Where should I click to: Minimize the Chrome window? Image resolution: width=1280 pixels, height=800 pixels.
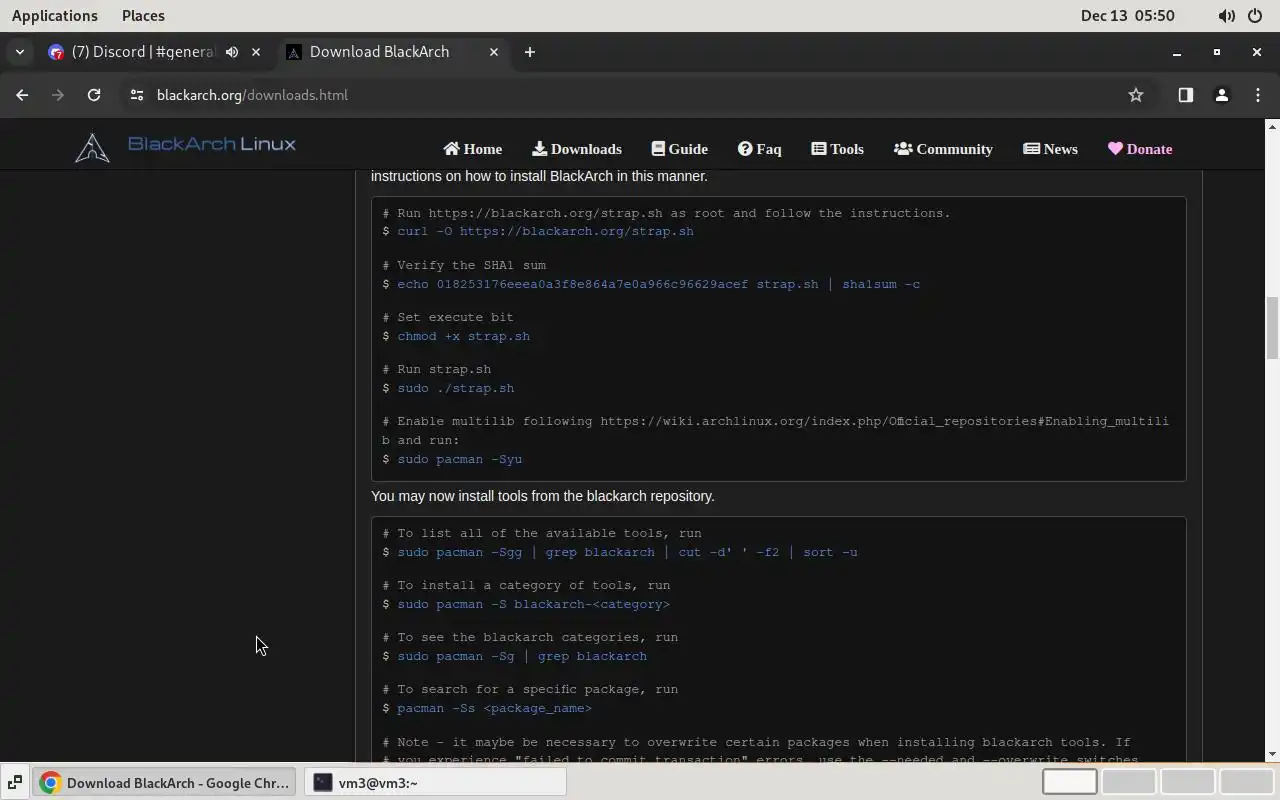click(x=1177, y=52)
